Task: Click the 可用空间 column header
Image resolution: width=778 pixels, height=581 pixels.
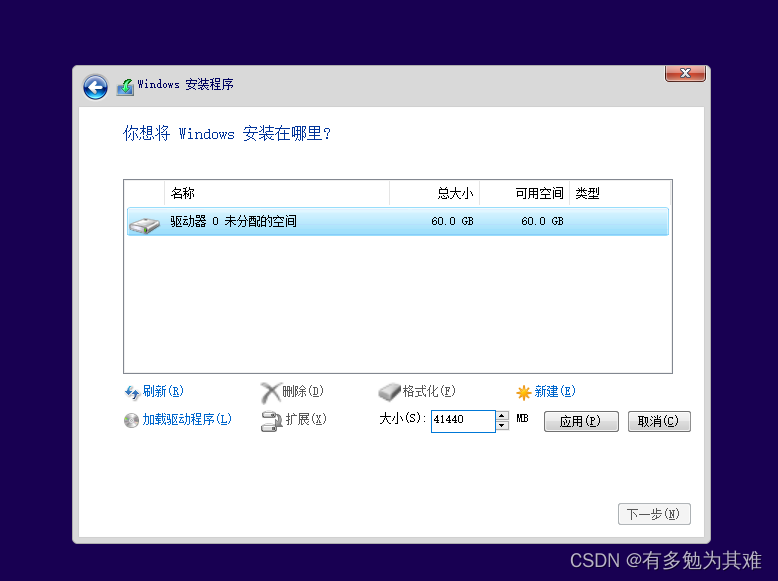Action: pyautogui.click(x=524, y=193)
